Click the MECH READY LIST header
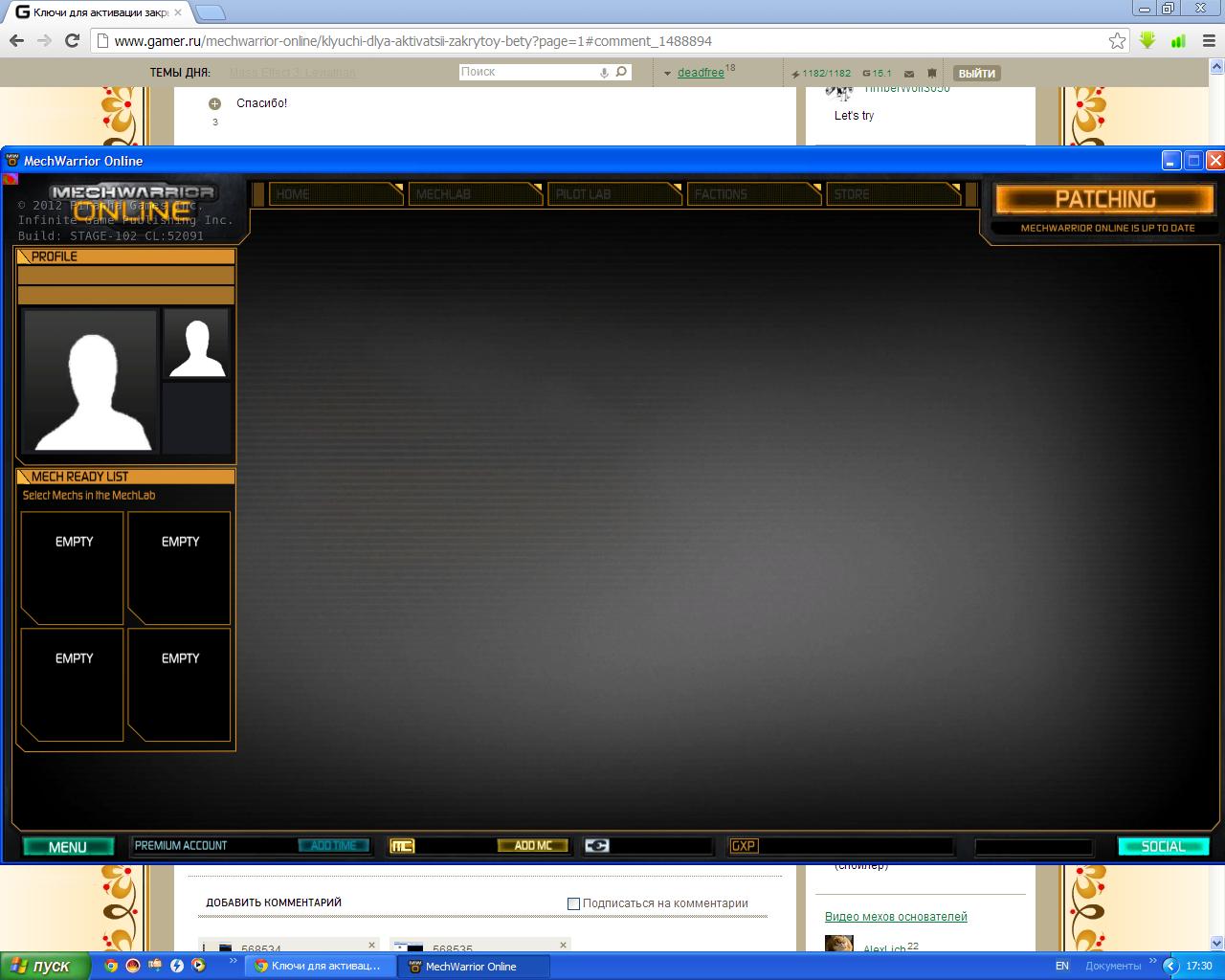This screenshot has height=980, width=1225. click(x=125, y=477)
